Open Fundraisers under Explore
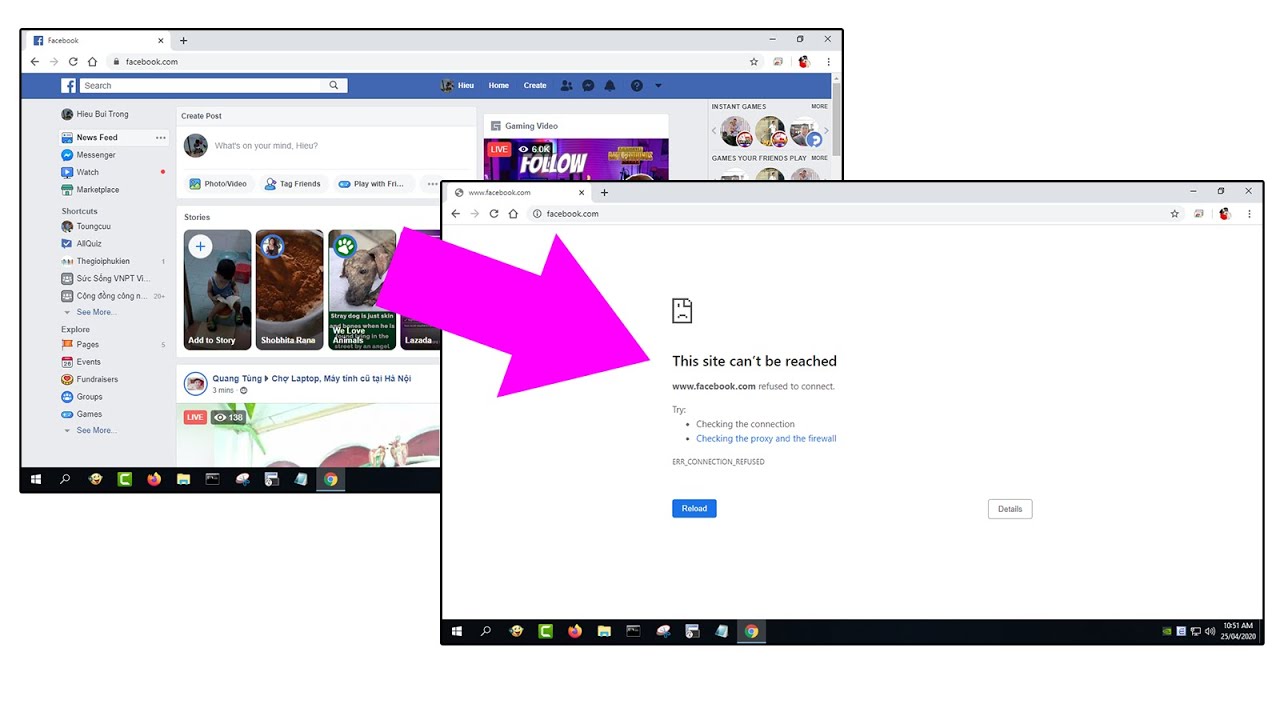 [90, 380]
